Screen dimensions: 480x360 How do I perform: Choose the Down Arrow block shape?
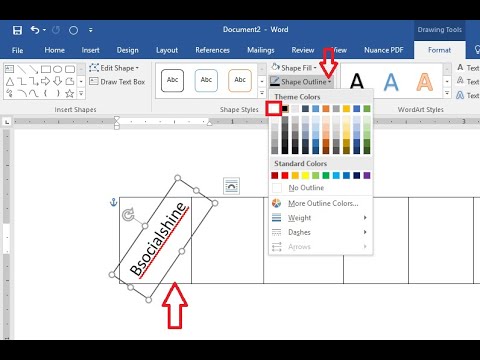[x=58, y=81]
